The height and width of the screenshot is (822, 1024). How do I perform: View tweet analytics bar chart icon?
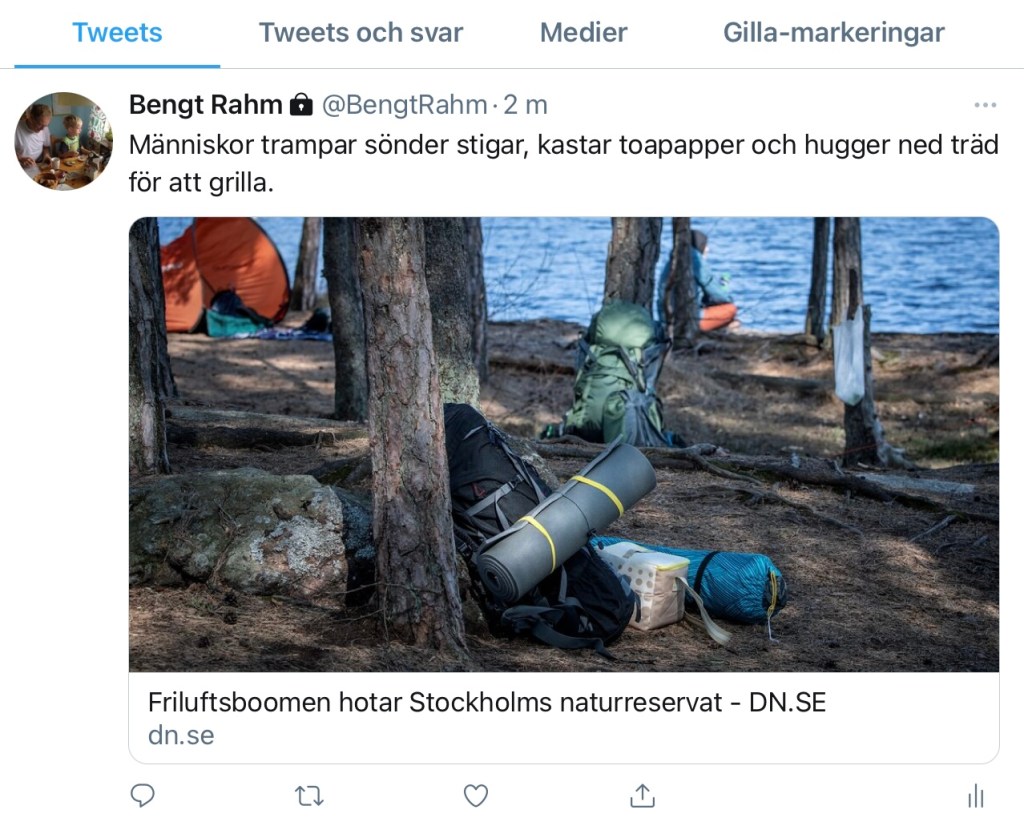tap(976, 796)
